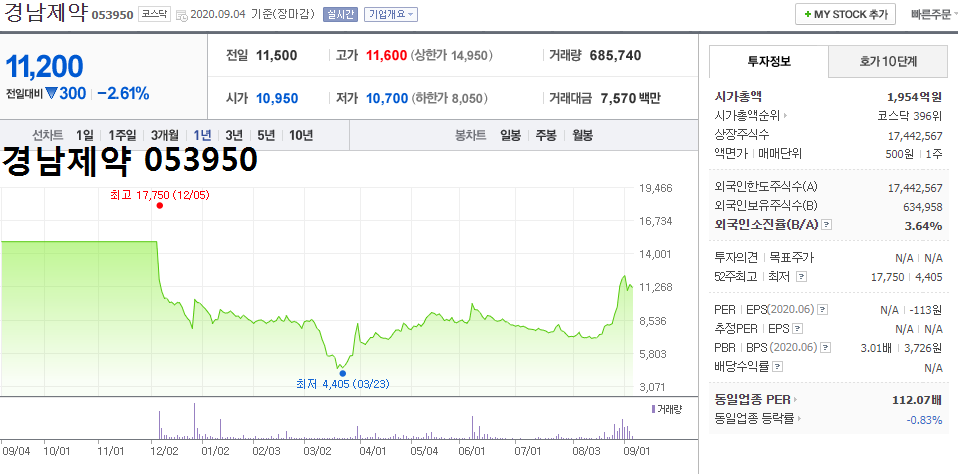Click the 19,466 price axis label
The image size is (958, 474).
[656, 188]
